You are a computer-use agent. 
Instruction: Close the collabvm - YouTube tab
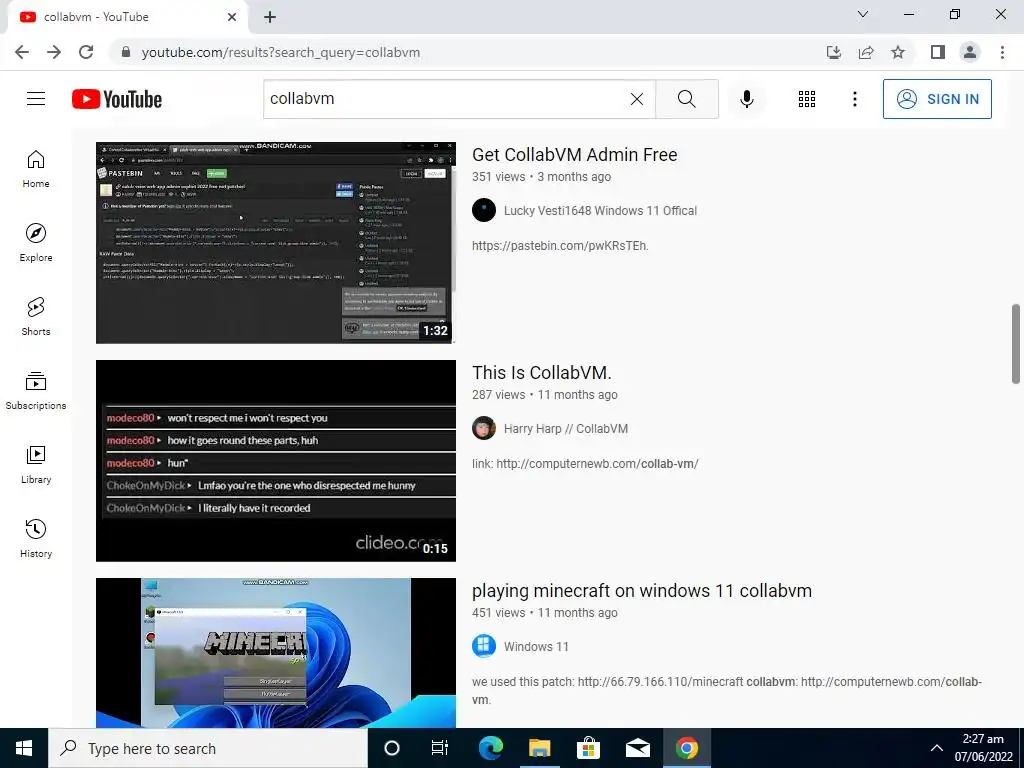[x=232, y=17]
